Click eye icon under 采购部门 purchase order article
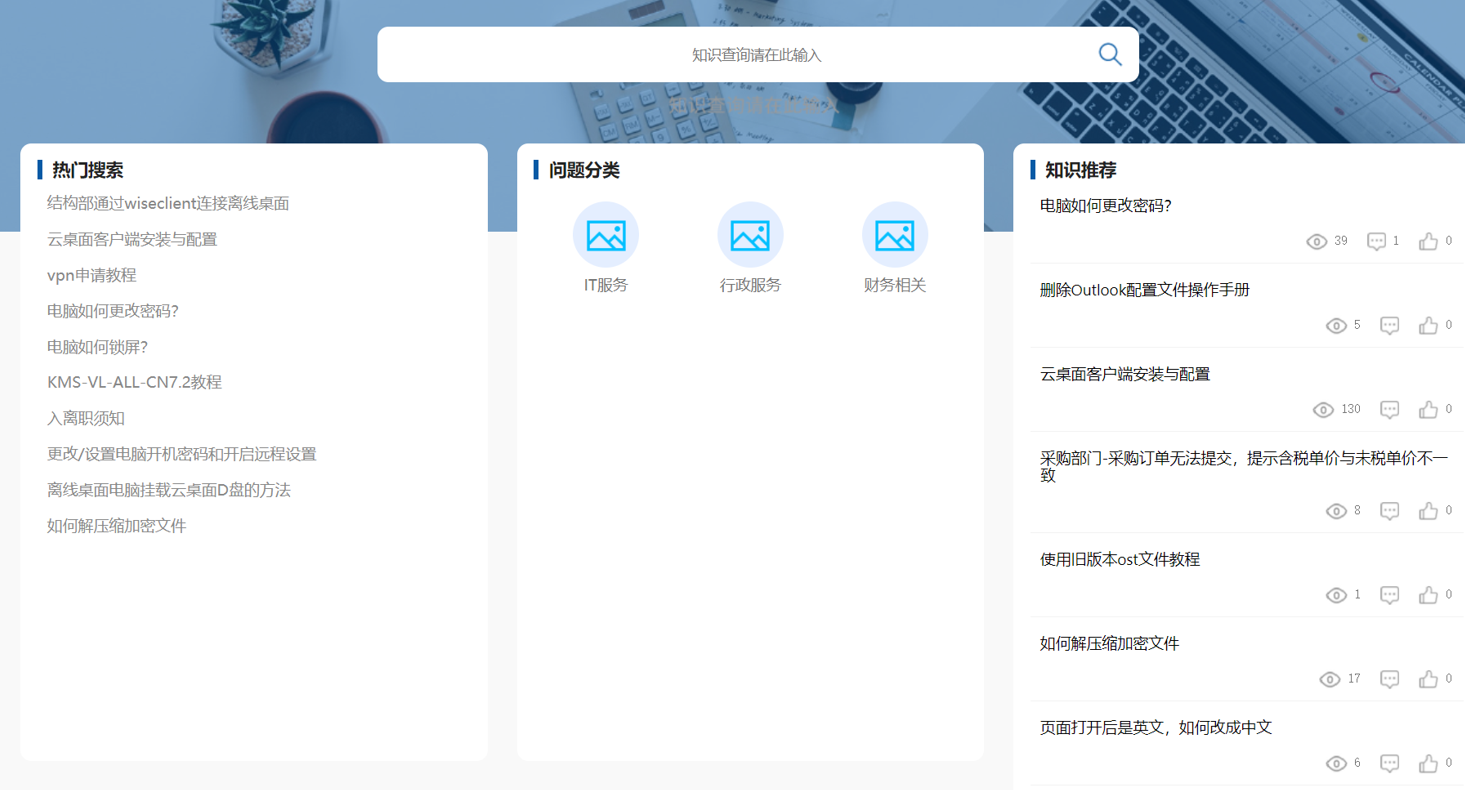This screenshot has height=790, width=1465. pos(1336,511)
